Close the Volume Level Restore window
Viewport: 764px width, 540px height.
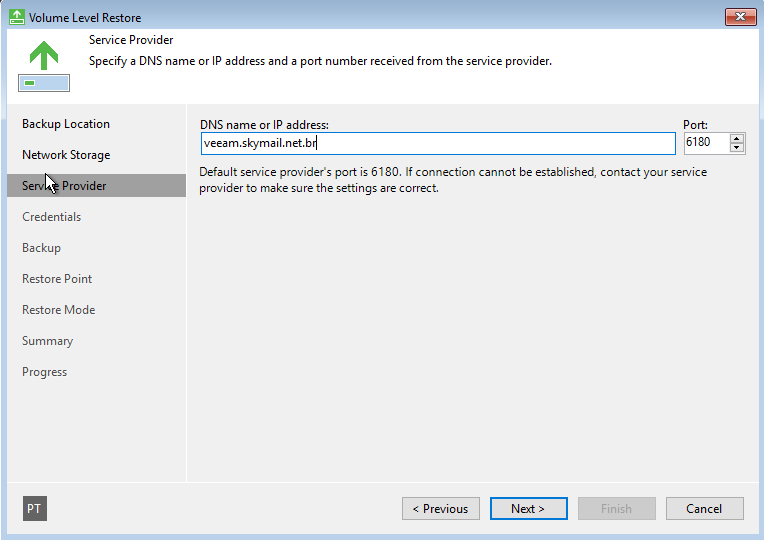(741, 17)
